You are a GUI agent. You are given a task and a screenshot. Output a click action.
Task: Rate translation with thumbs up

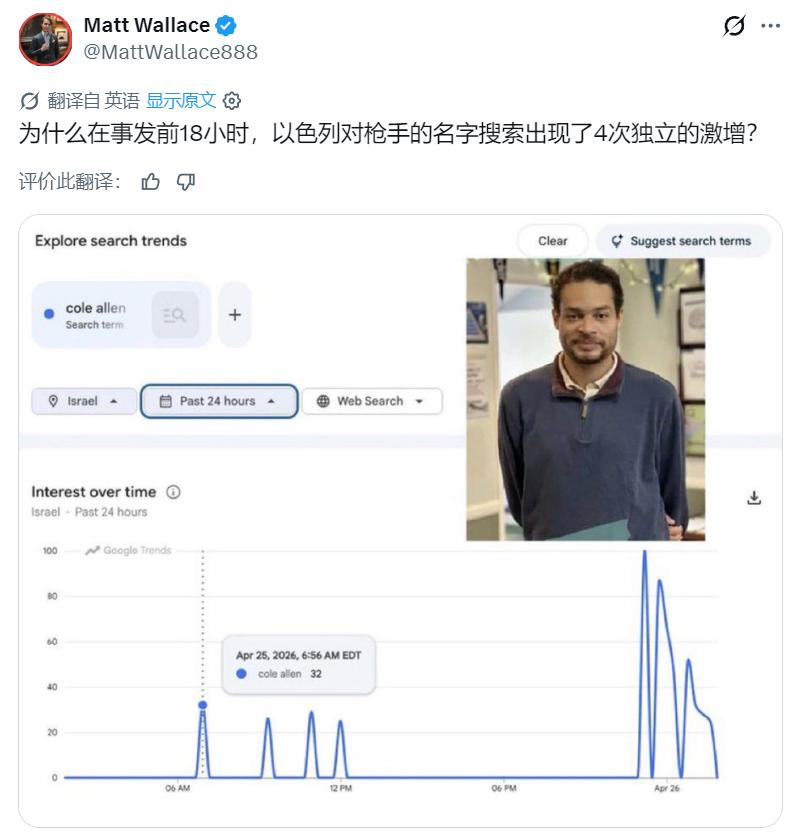click(150, 182)
